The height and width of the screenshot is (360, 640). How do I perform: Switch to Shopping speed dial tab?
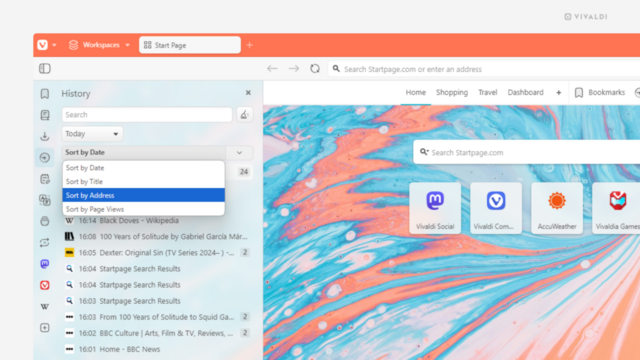(452, 92)
